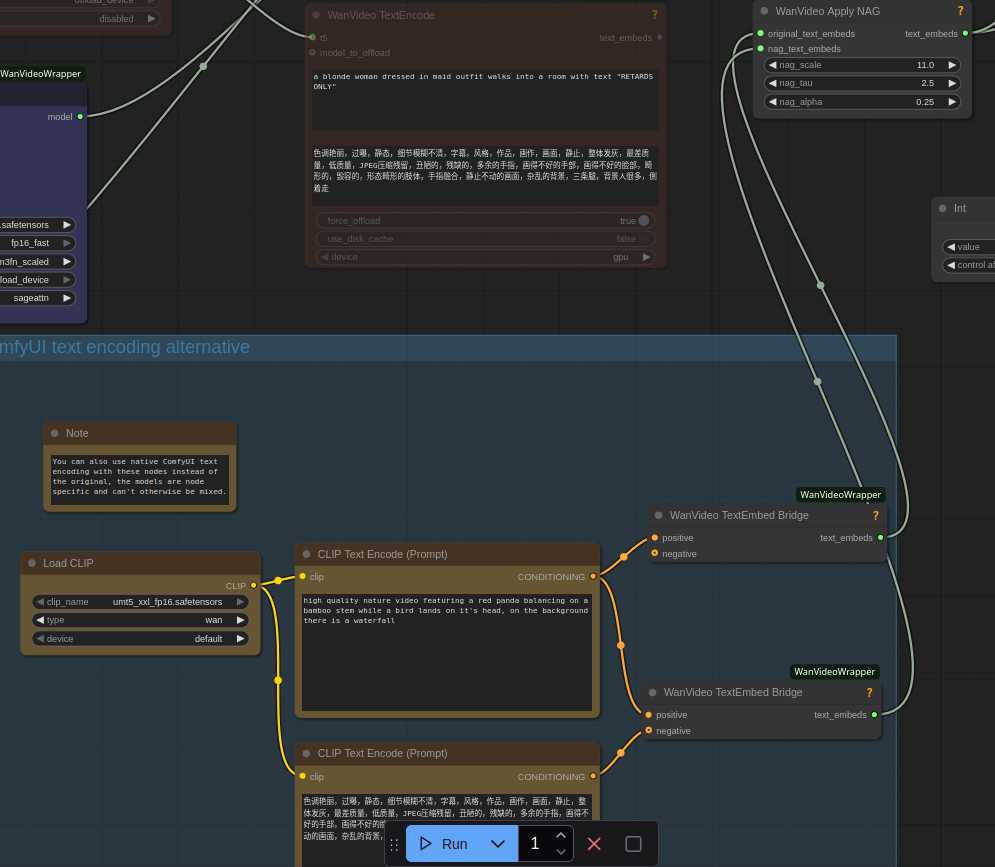Viewport: 995px width, 867px height.
Task: Click the text_embeds output port on WanVideo Apply NAG
Action: (x=966, y=34)
